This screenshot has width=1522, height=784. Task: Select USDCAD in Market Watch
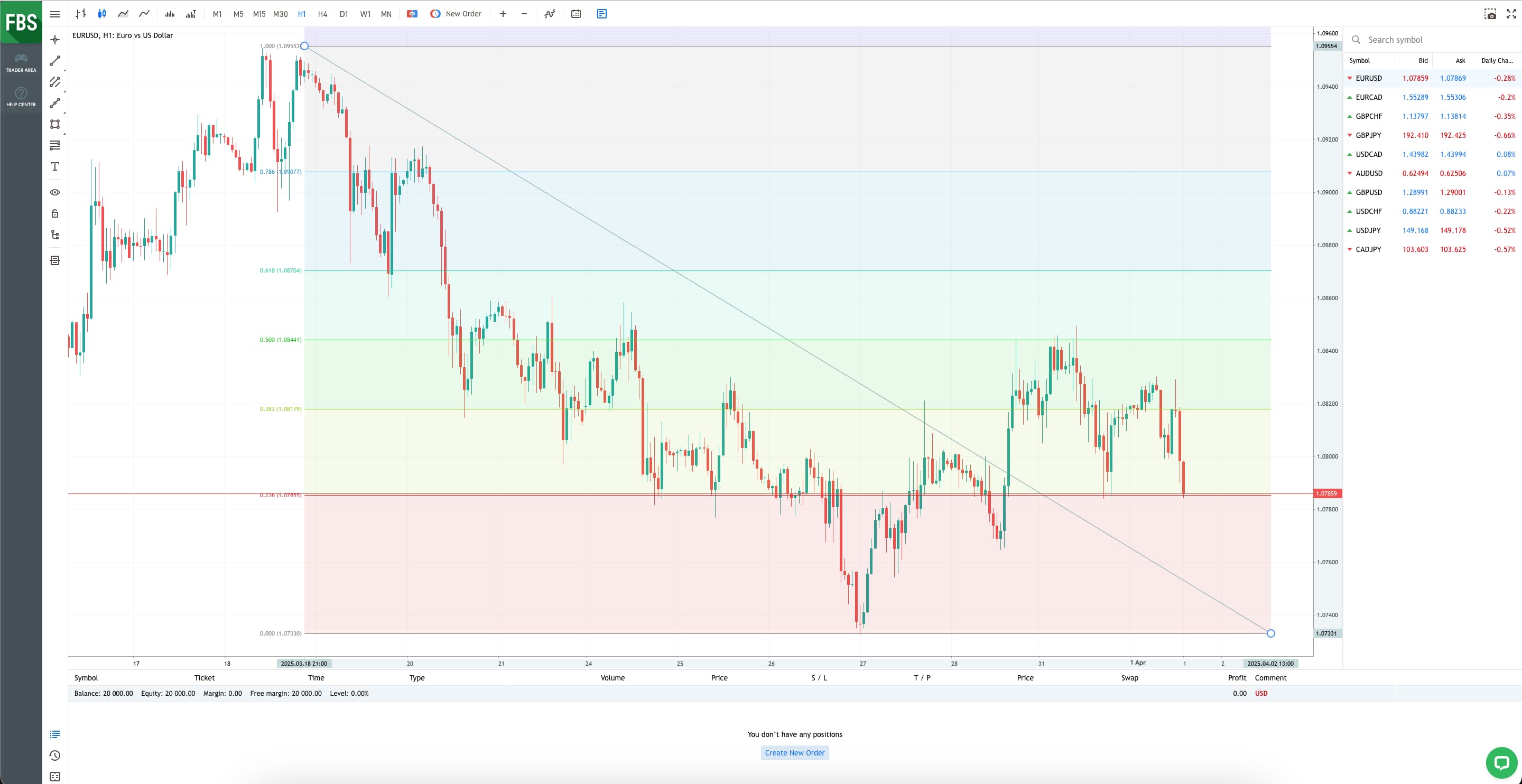point(1432,154)
